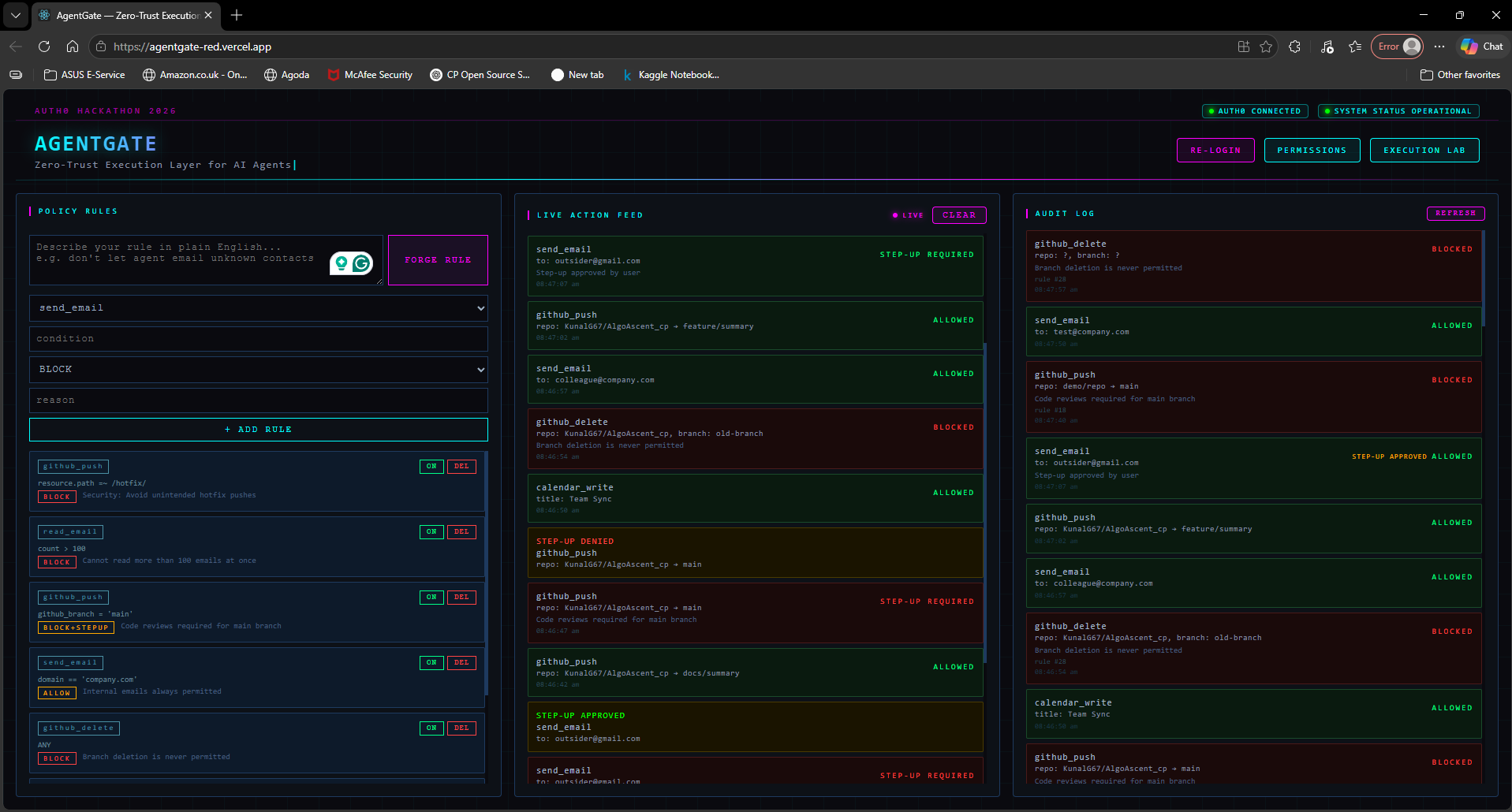Toggle ON for hotfix github_push rule
This screenshot has width=1512, height=812.
(431, 467)
